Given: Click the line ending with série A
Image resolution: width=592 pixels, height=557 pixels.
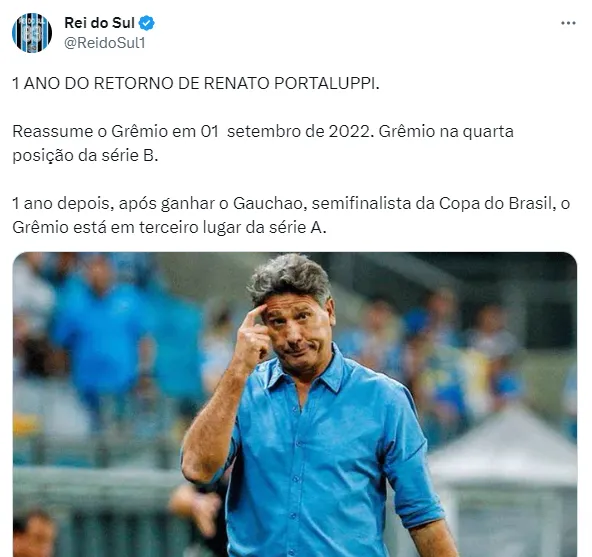Looking at the screenshot, I should pos(169,227).
